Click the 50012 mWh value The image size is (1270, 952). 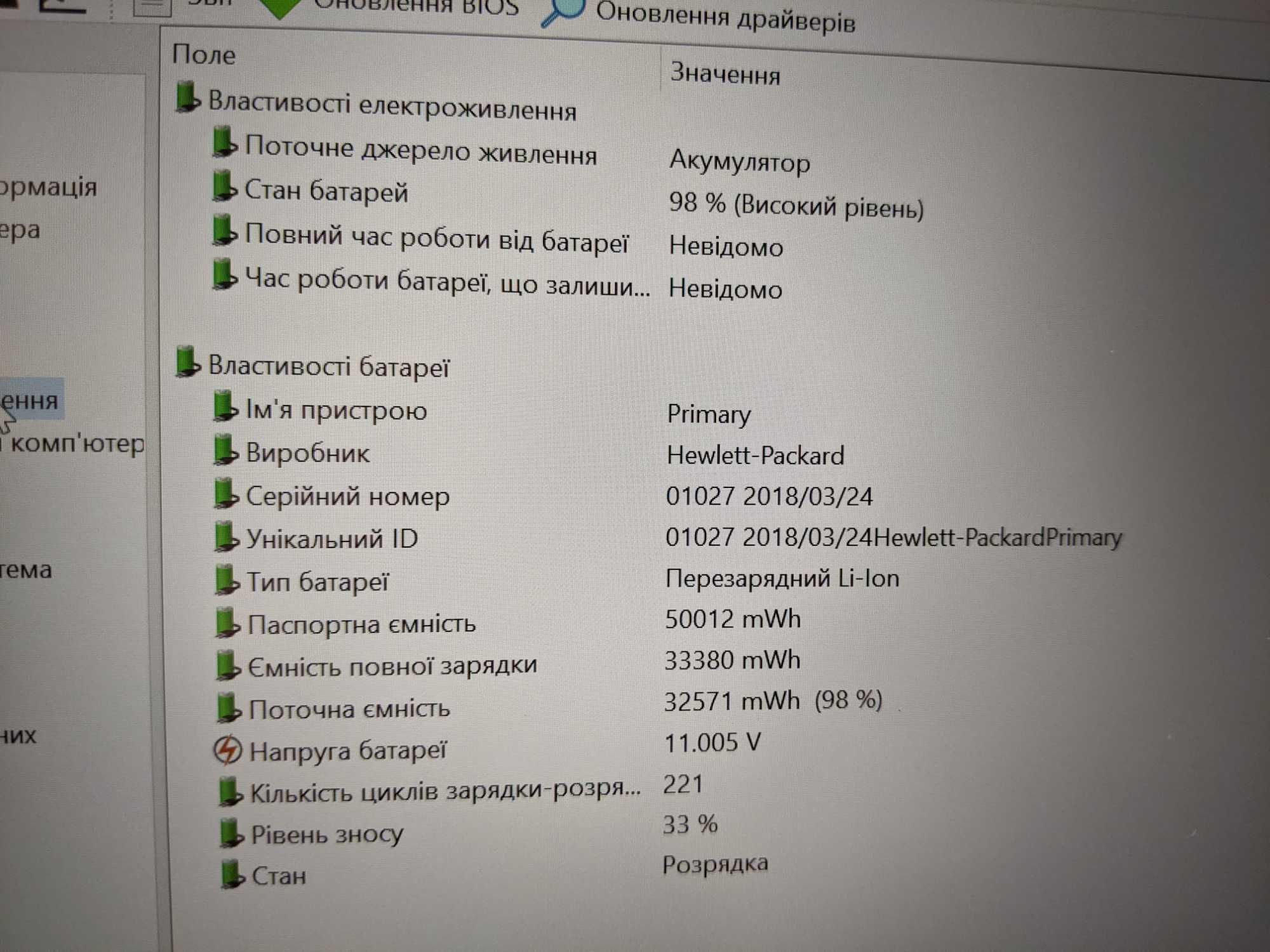point(733,619)
